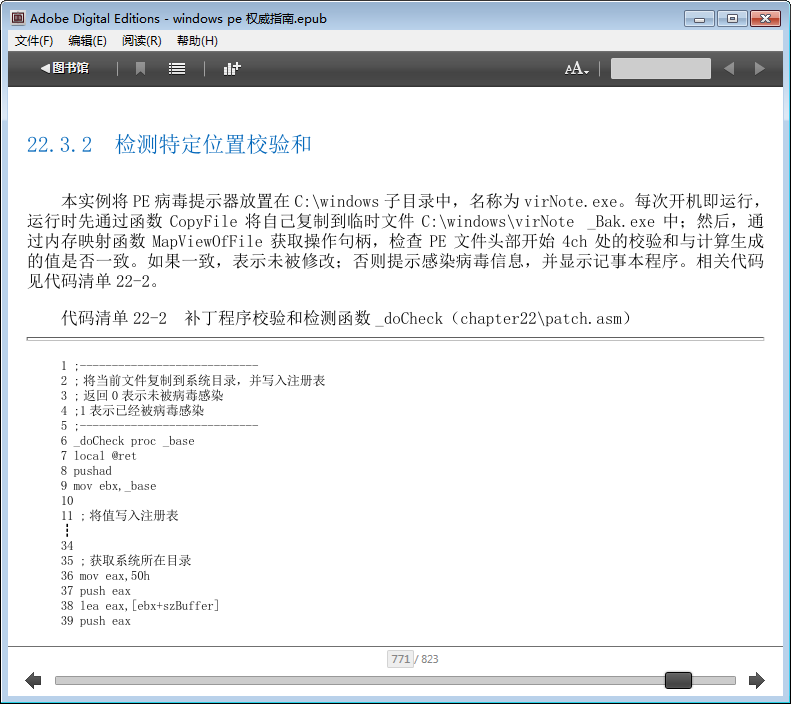Open the text size AA dropdown

click(577, 69)
